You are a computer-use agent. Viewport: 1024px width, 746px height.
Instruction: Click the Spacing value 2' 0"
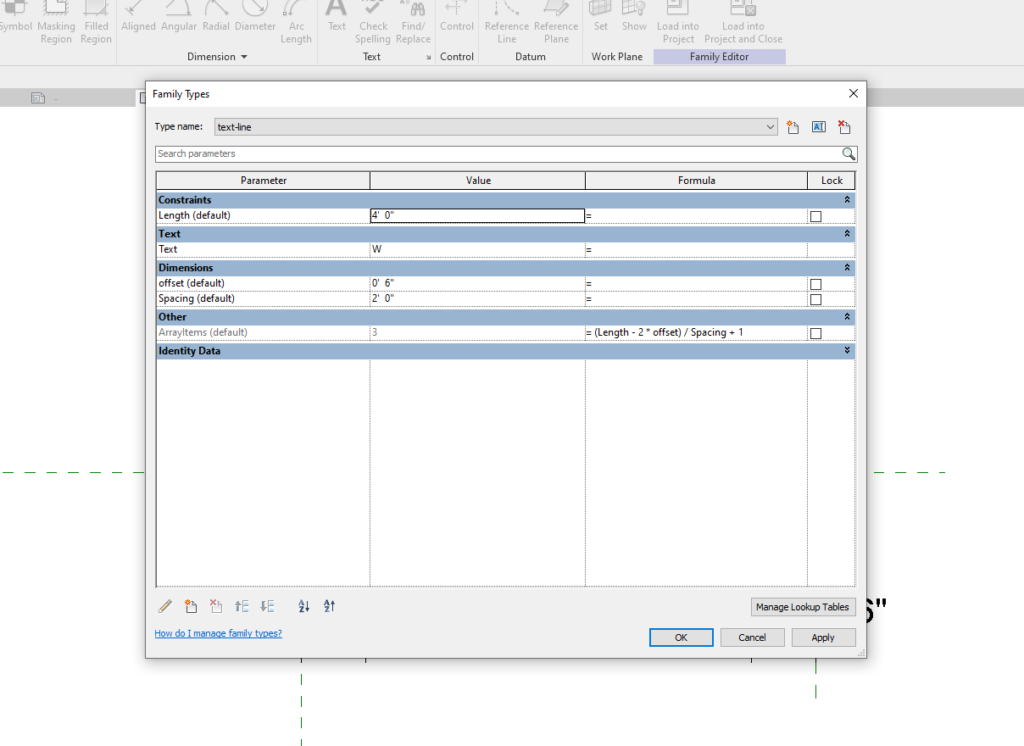tap(477, 299)
